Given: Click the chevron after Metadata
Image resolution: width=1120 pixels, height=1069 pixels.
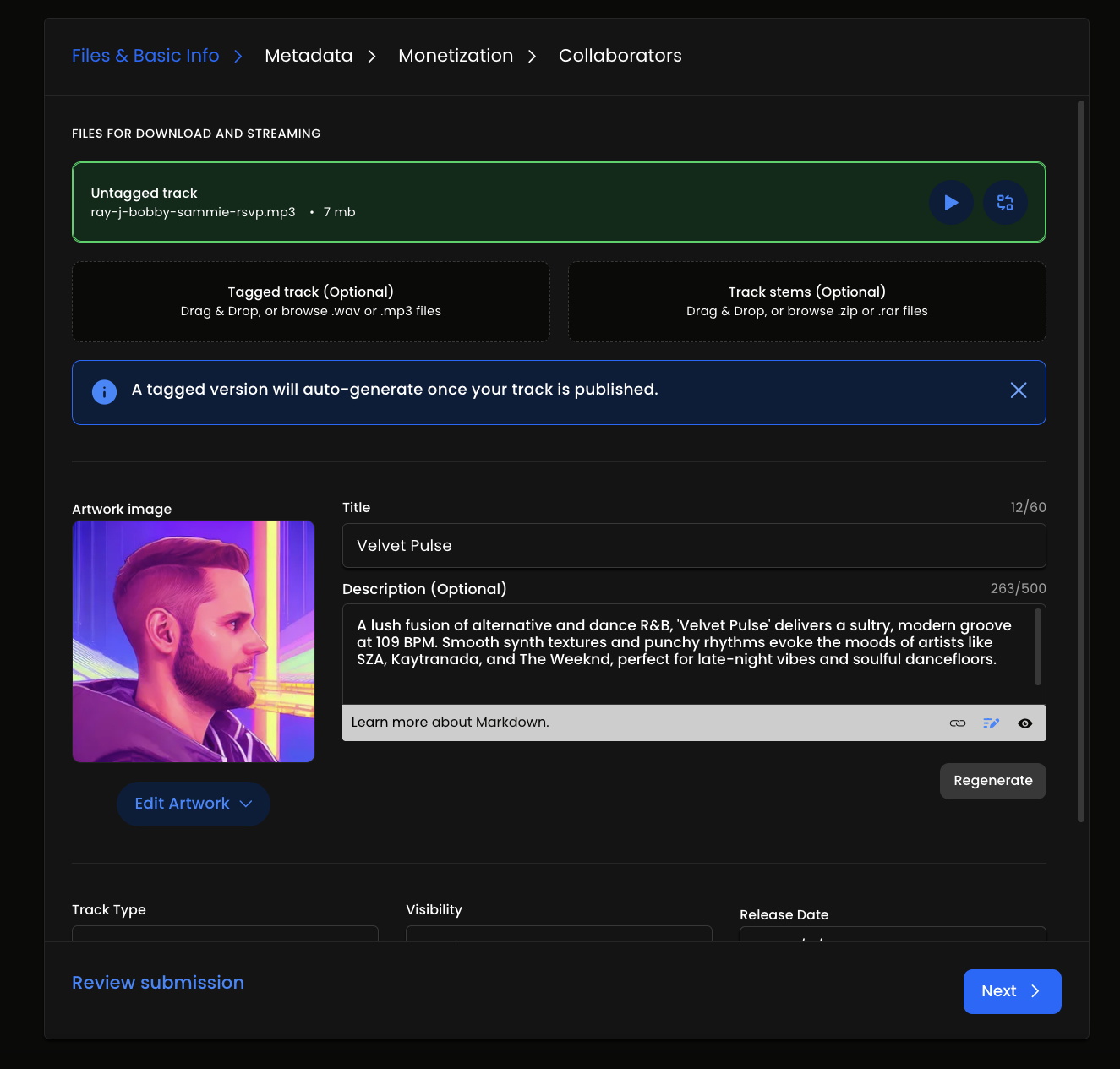Looking at the screenshot, I should click(x=372, y=57).
